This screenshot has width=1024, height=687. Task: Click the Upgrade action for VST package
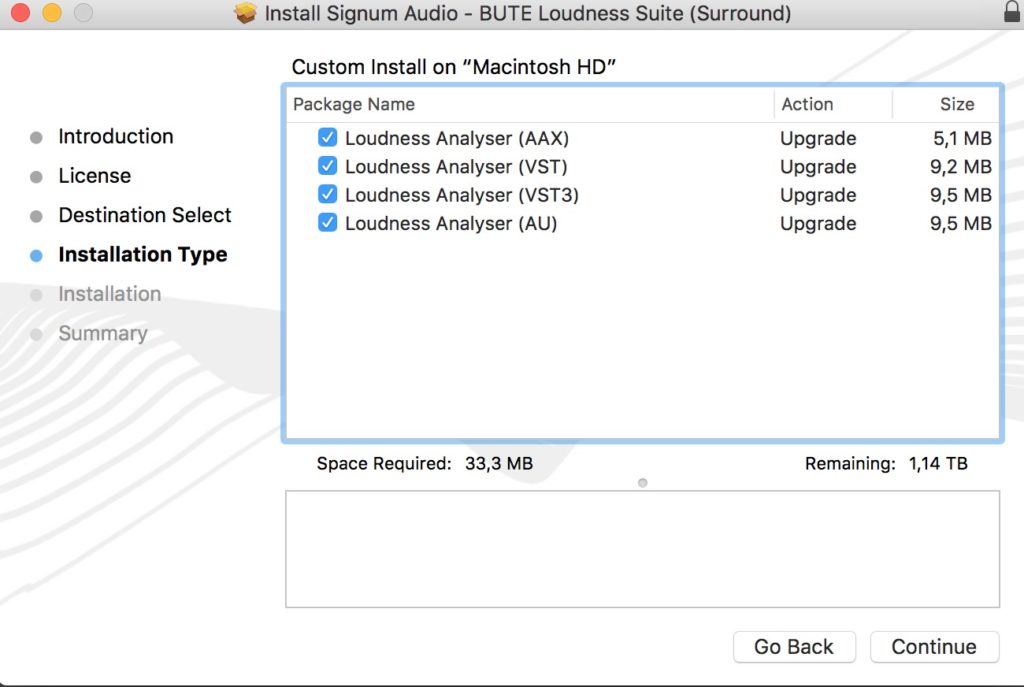(818, 167)
